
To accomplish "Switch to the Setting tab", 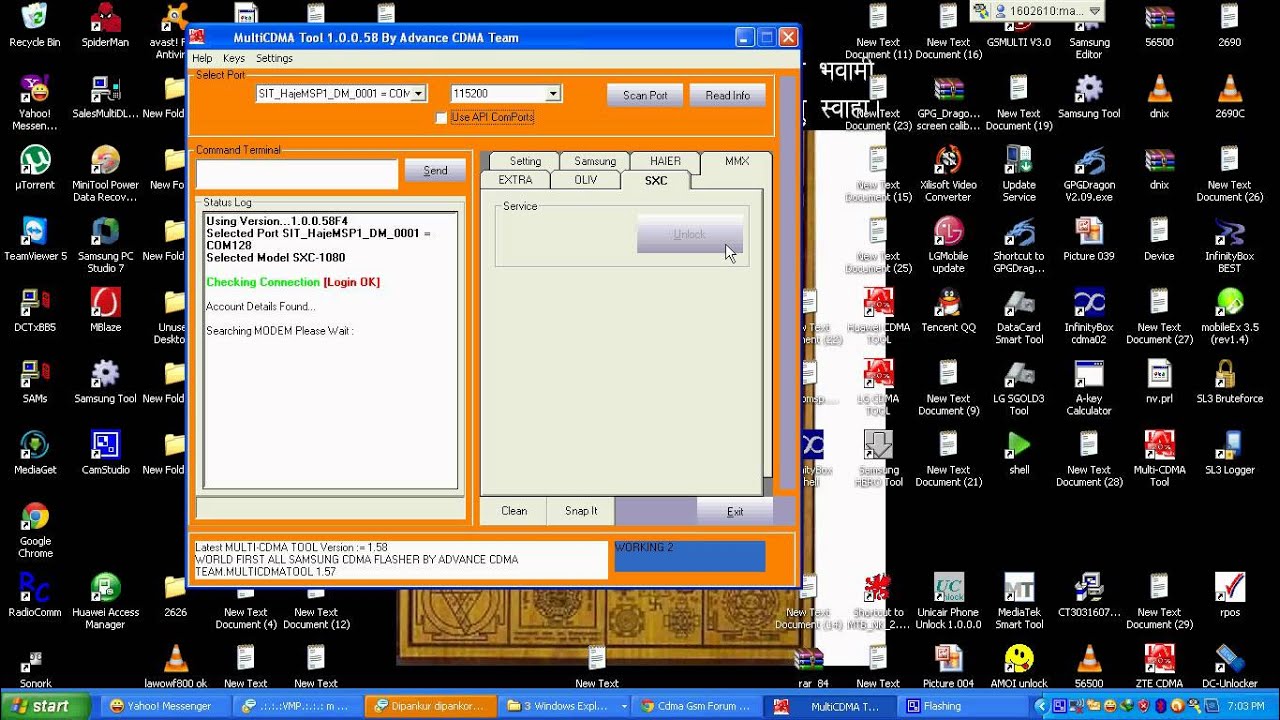I will pos(525,161).
